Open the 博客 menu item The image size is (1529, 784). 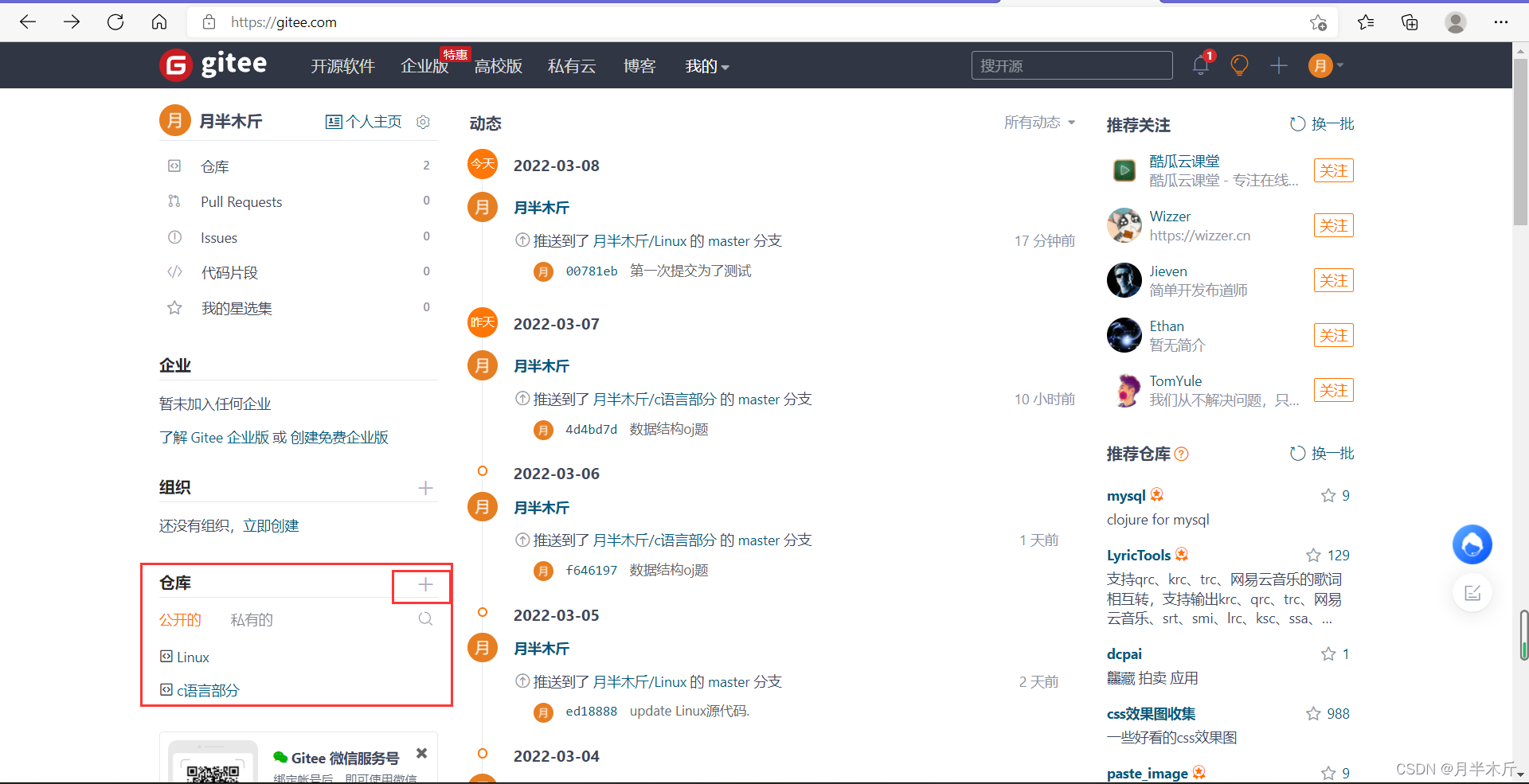639,66
